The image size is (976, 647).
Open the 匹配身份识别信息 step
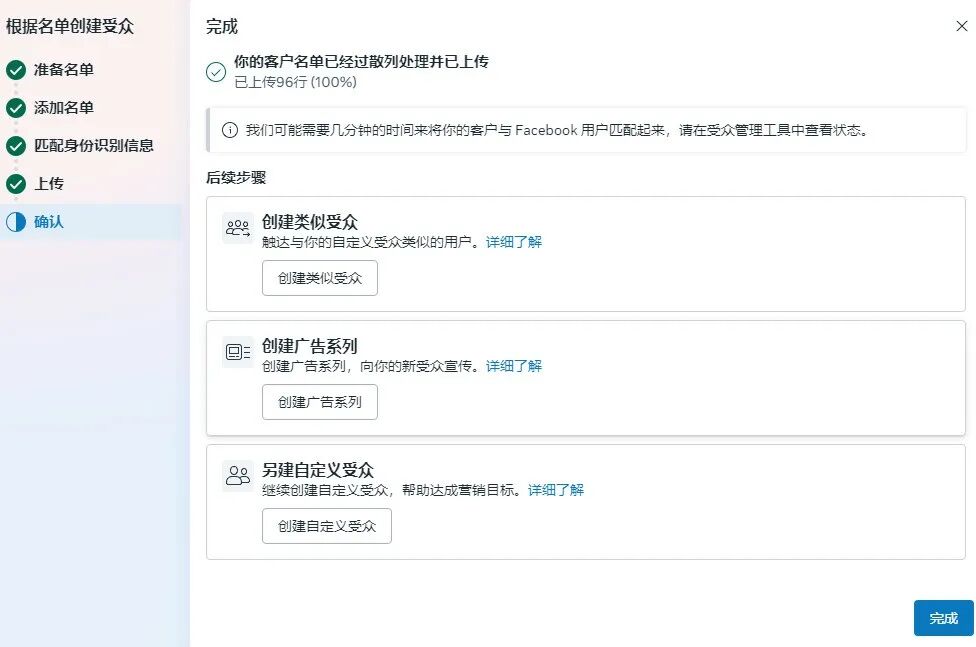pyautogui.click(x=94, y=146)
